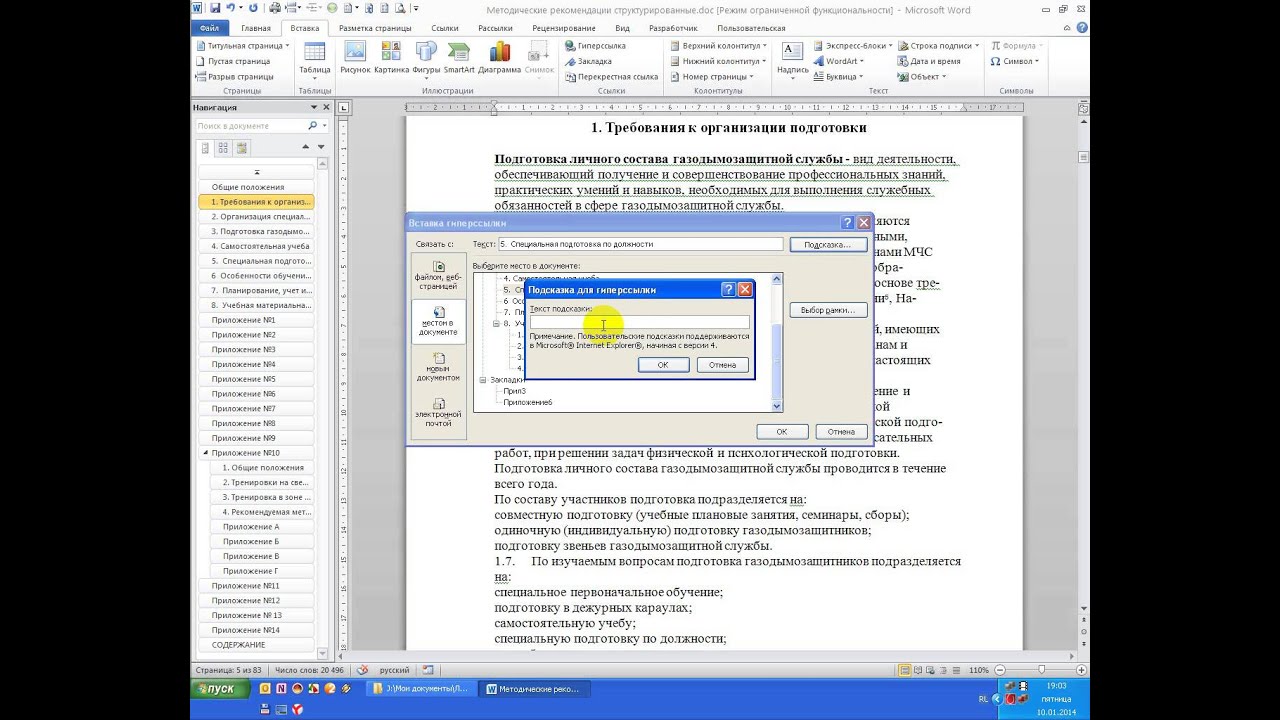Switch to the Главная tab

255,28
